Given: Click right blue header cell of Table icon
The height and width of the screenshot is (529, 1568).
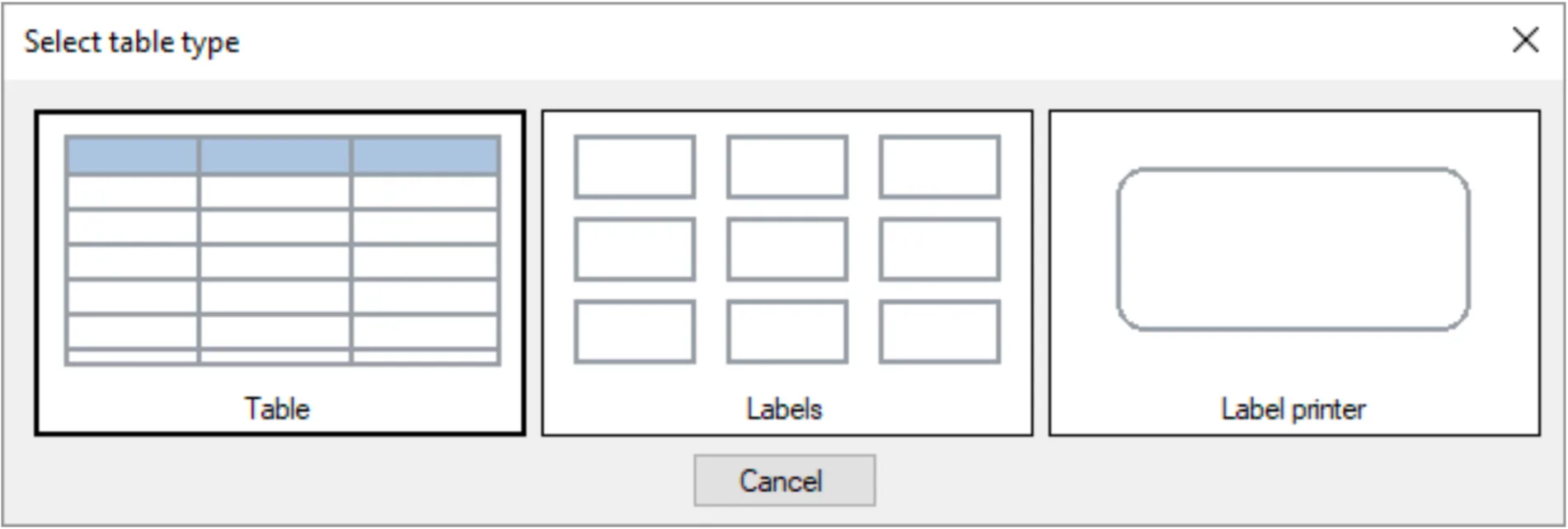Looking at the screenshot, I should click(425, 155).
